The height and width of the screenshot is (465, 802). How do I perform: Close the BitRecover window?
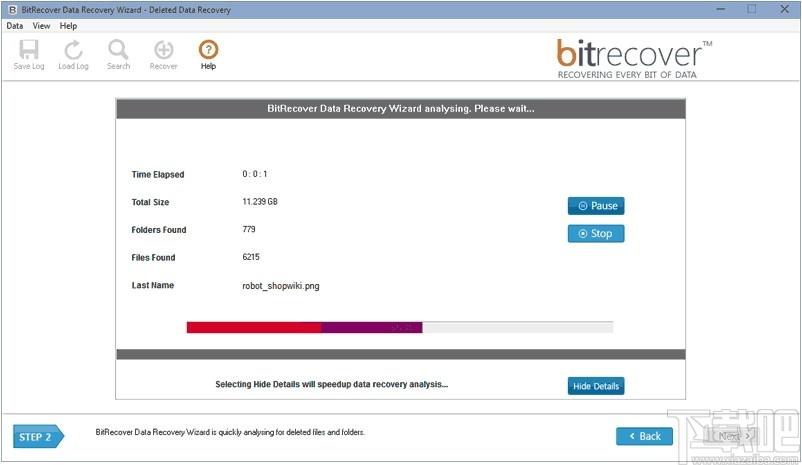[x=785, y=9]
